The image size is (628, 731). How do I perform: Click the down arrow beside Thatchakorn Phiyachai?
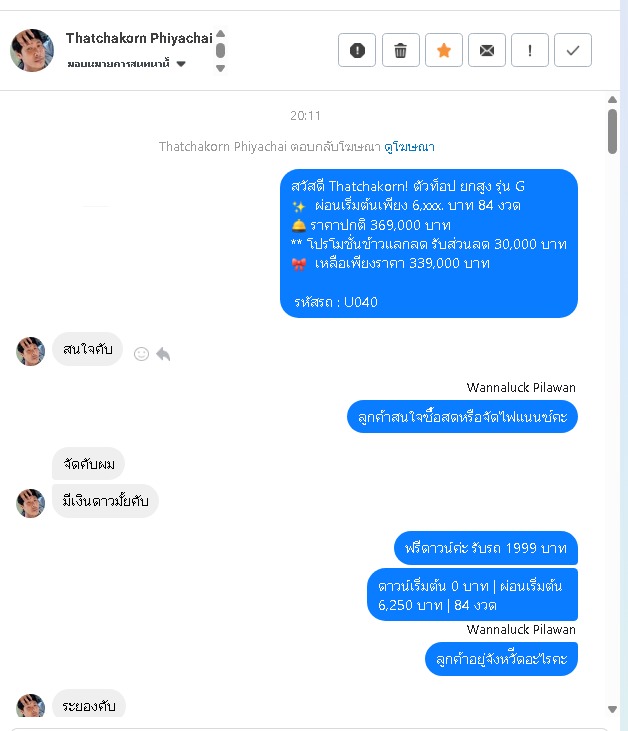pyautogui.click(x=221, y=68)
